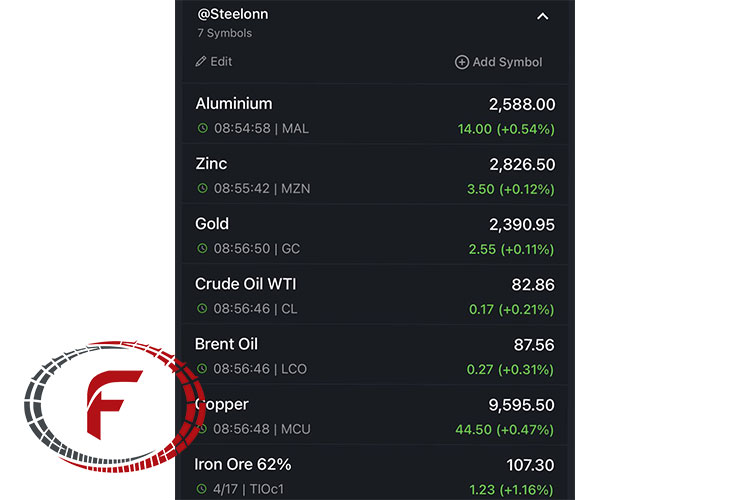Click the Copper price 9,595.50
Screen dimensions: 750x500
point(521,405)
